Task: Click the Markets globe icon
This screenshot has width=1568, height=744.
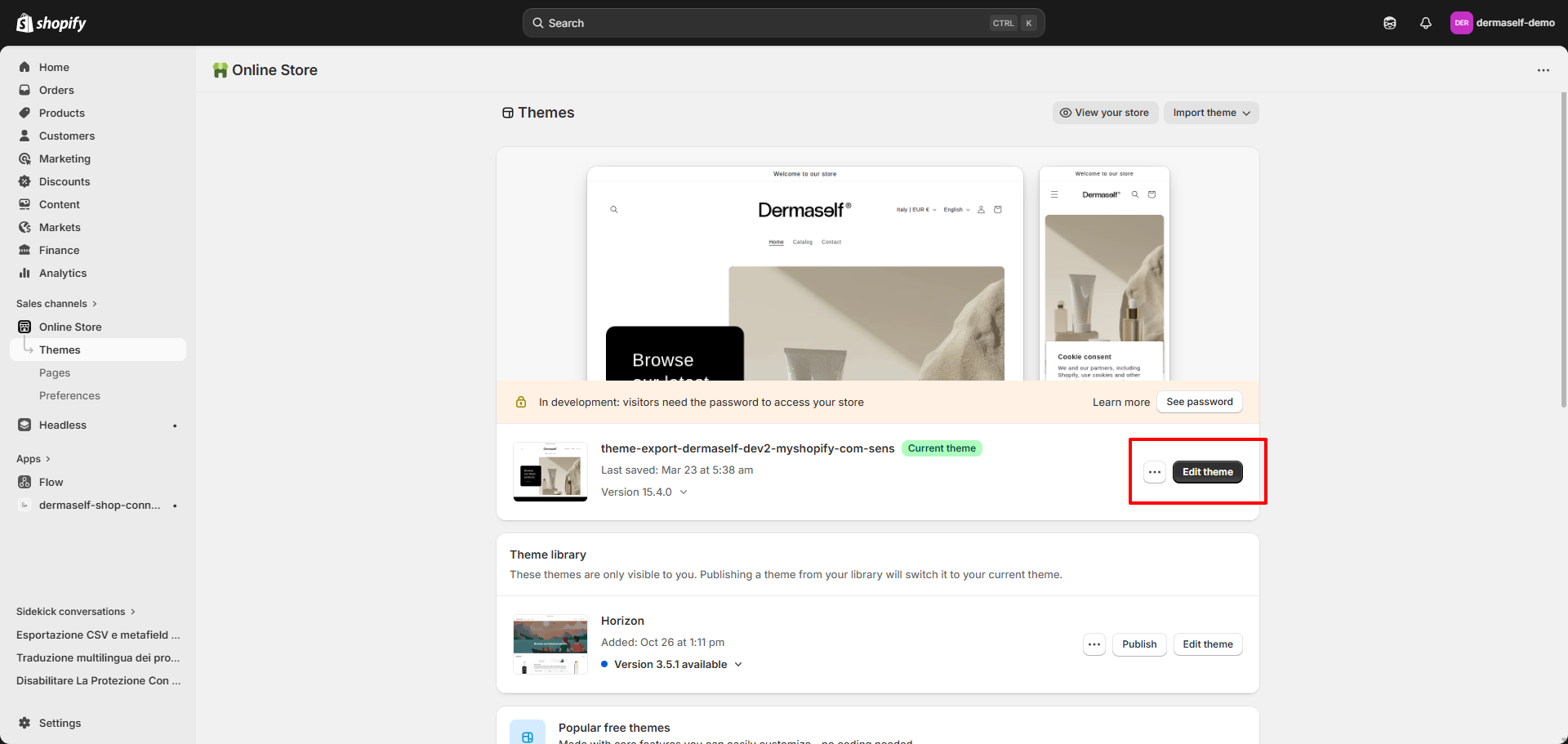Action: [x=24, y=227]
